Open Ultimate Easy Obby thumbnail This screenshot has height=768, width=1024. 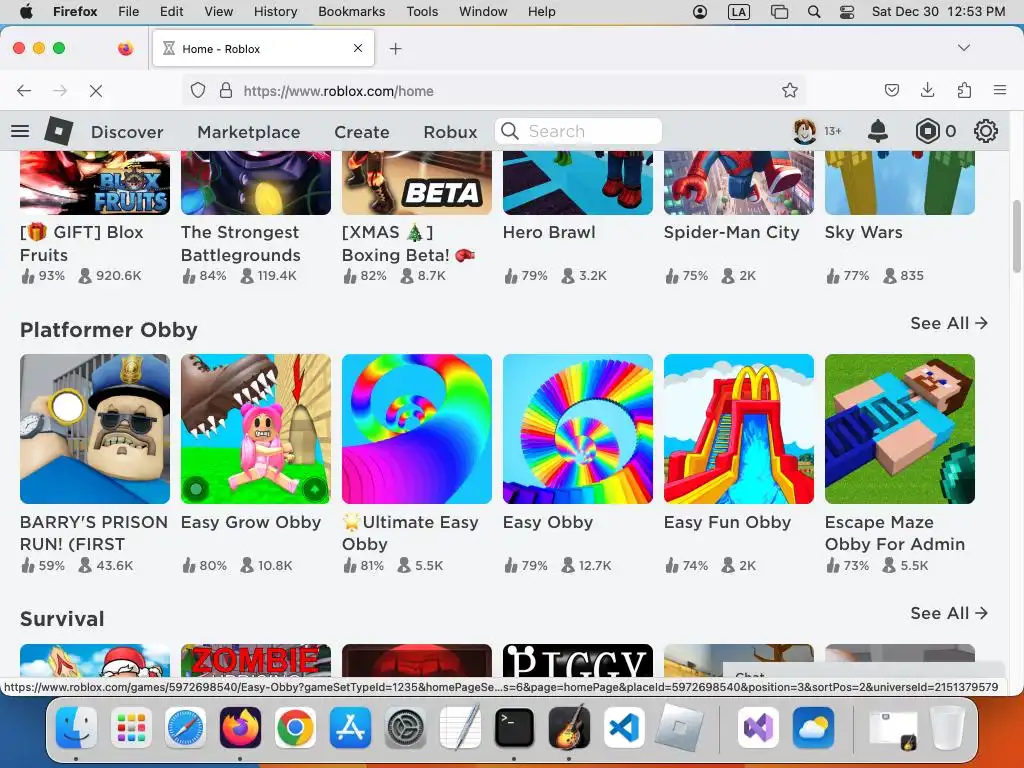[417, 429]
